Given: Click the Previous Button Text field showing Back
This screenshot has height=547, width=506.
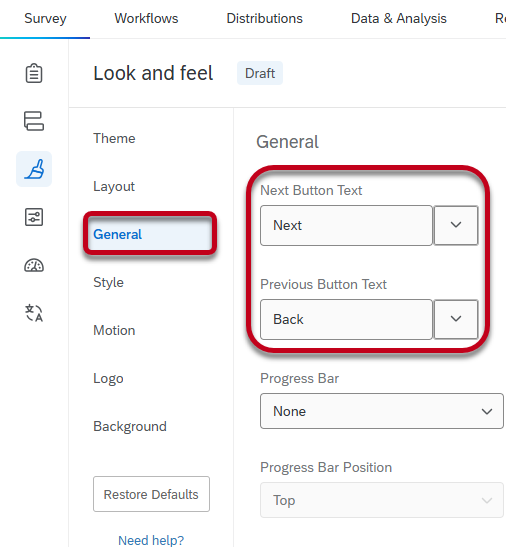Looking at the screenshot, I should pos(346,319).
